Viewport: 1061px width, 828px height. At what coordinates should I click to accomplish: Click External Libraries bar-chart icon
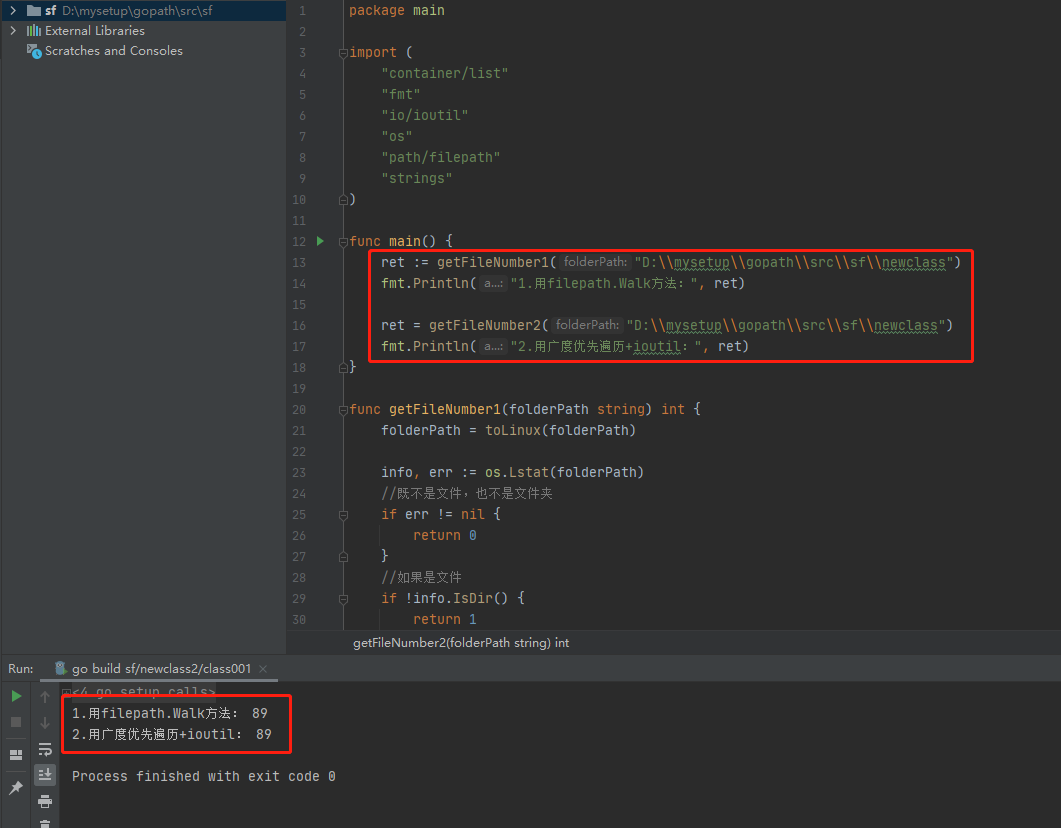34,30
